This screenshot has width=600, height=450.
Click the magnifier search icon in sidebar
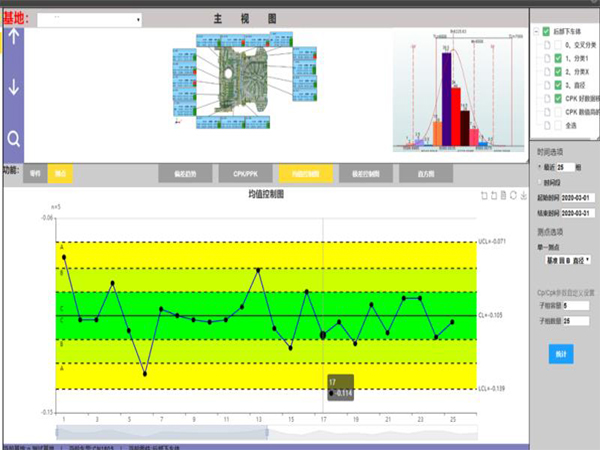pyautogui.click(x=14, y=138)
